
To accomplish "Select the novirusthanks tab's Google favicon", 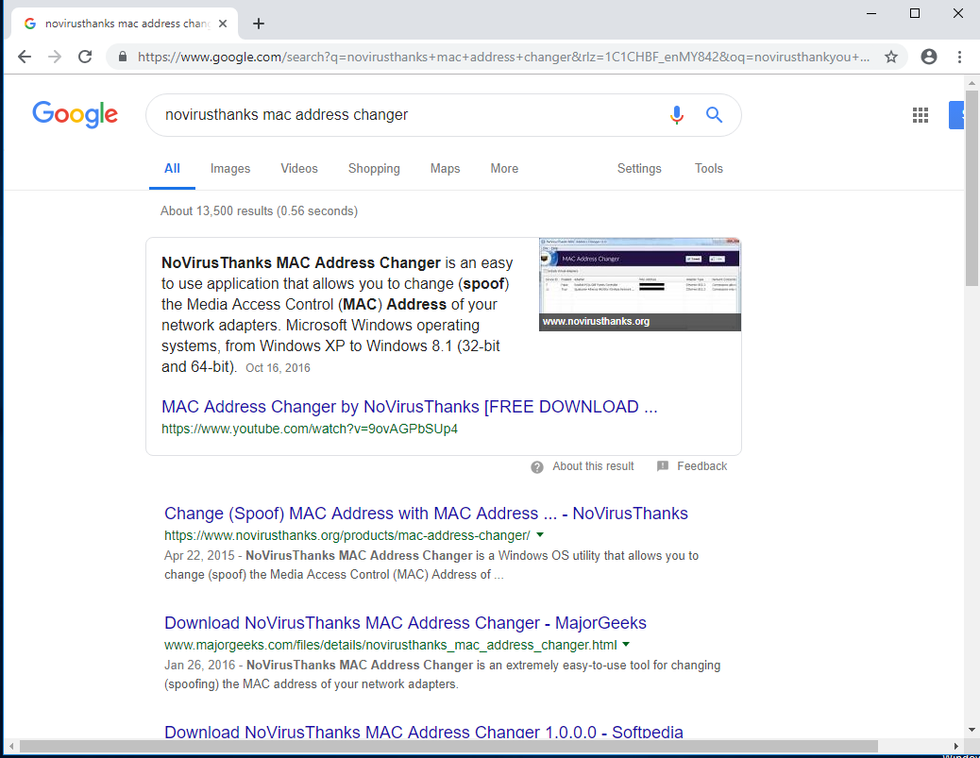I will click(30, 24).
